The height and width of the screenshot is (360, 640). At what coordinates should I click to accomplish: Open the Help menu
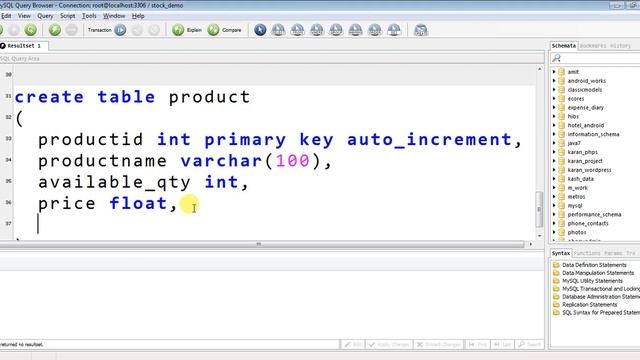[138, 16]
